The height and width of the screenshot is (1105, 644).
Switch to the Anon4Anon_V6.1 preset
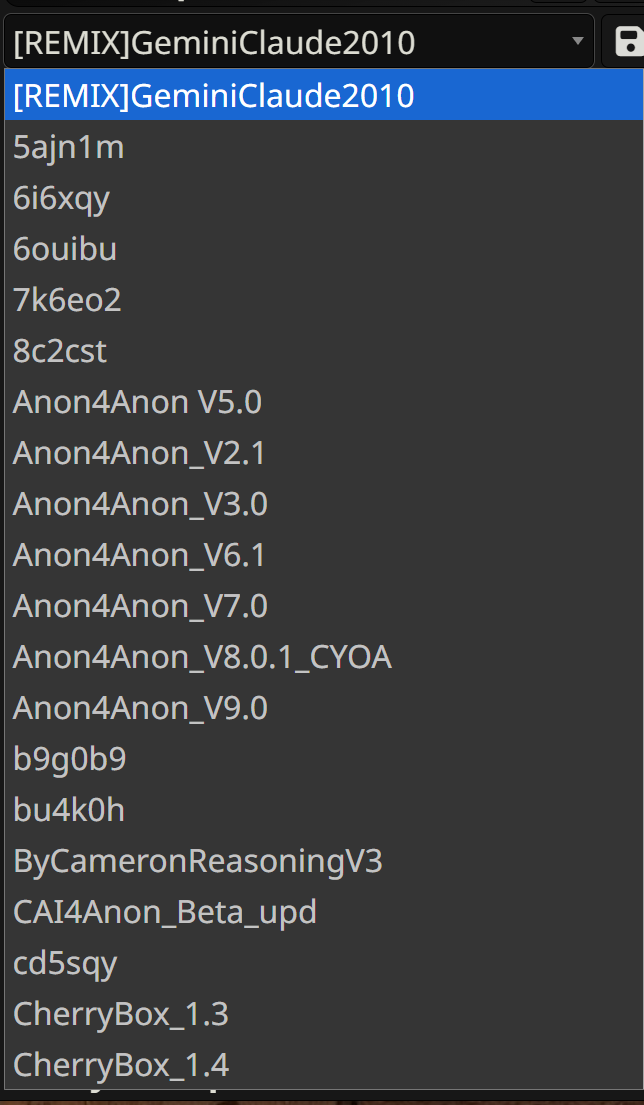(x=139, y=556)
